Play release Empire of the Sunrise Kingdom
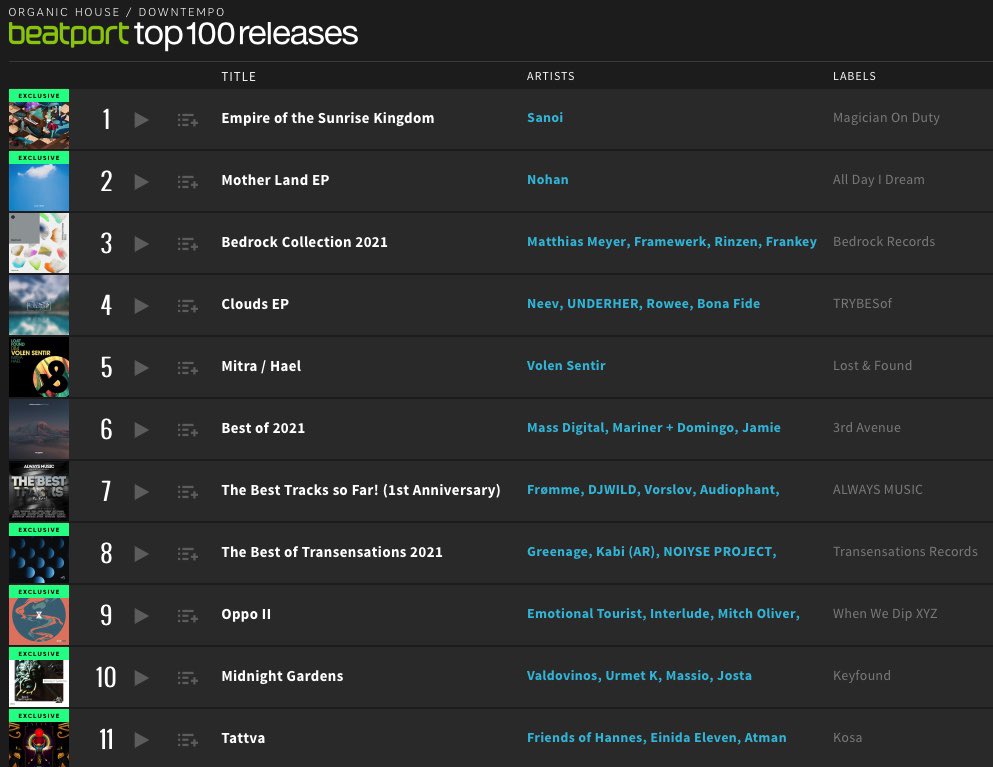Image resolution: width=993 pixels, height=767 pixels. pos(141,120)
